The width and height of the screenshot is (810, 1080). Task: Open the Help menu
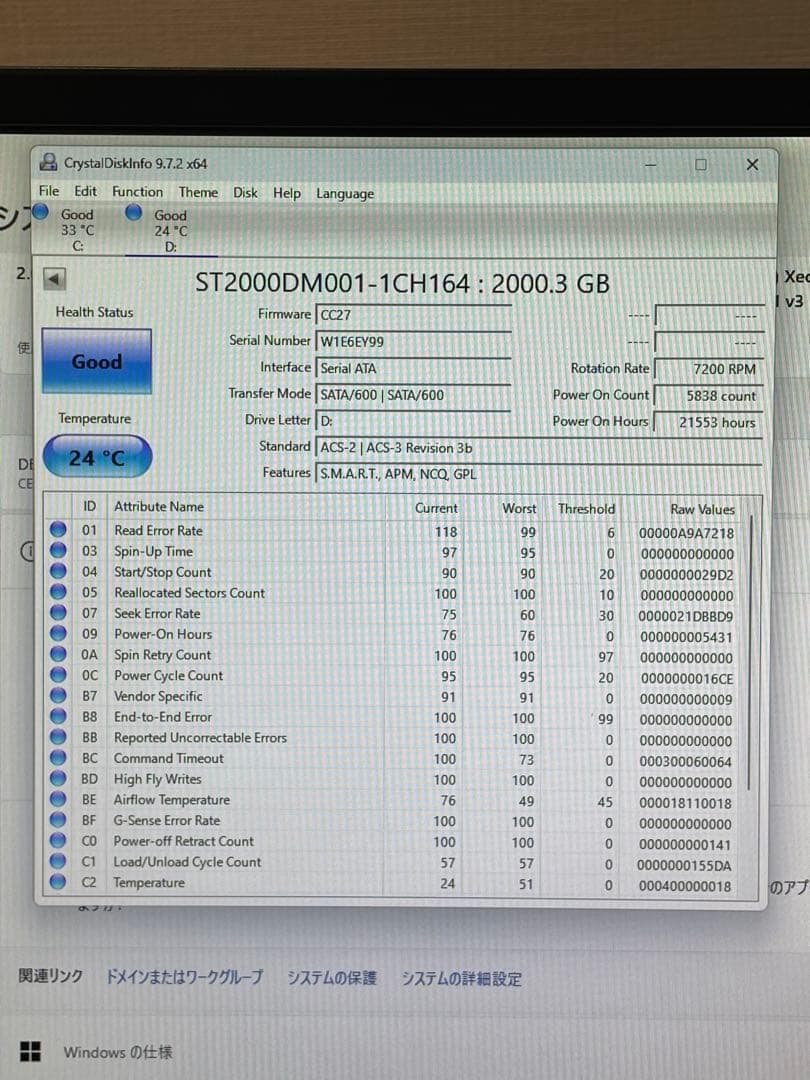pos(287,192)
